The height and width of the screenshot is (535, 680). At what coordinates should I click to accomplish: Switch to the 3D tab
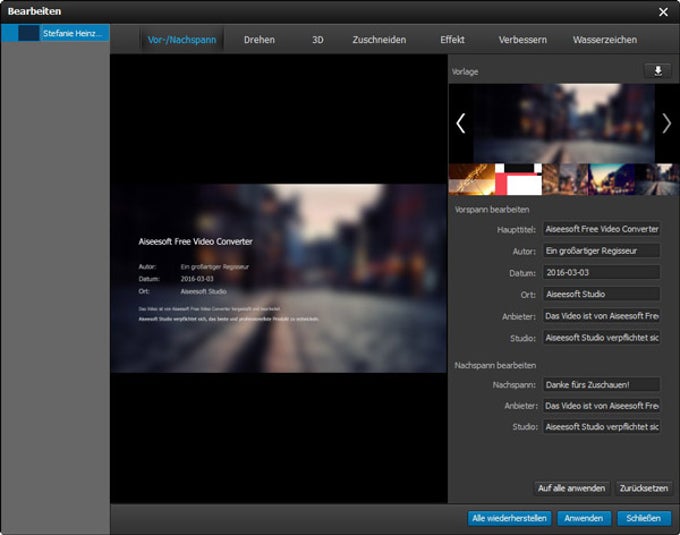point(317,40)
